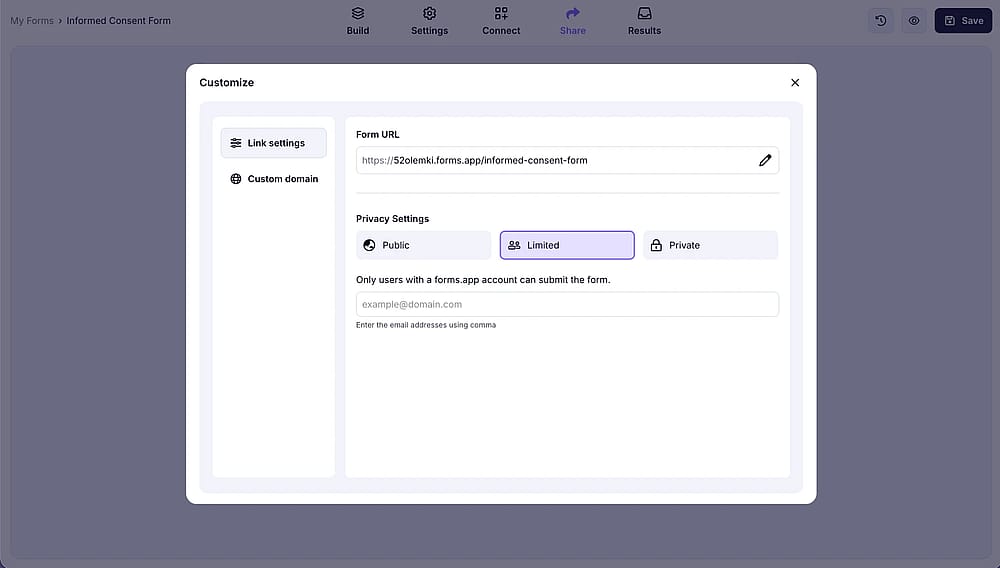Click the Informed Consent Form breadcrumb
1000x568 pixels.
(x=119, y=20)
